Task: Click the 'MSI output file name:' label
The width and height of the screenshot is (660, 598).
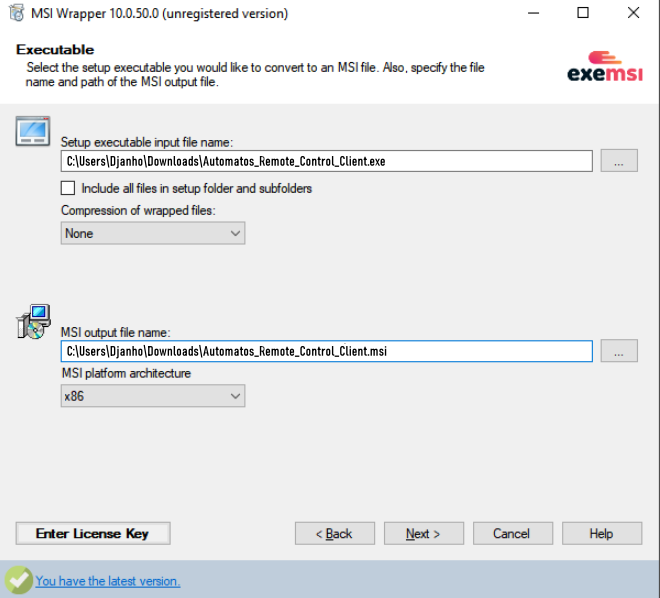Action: coord(116,332)
